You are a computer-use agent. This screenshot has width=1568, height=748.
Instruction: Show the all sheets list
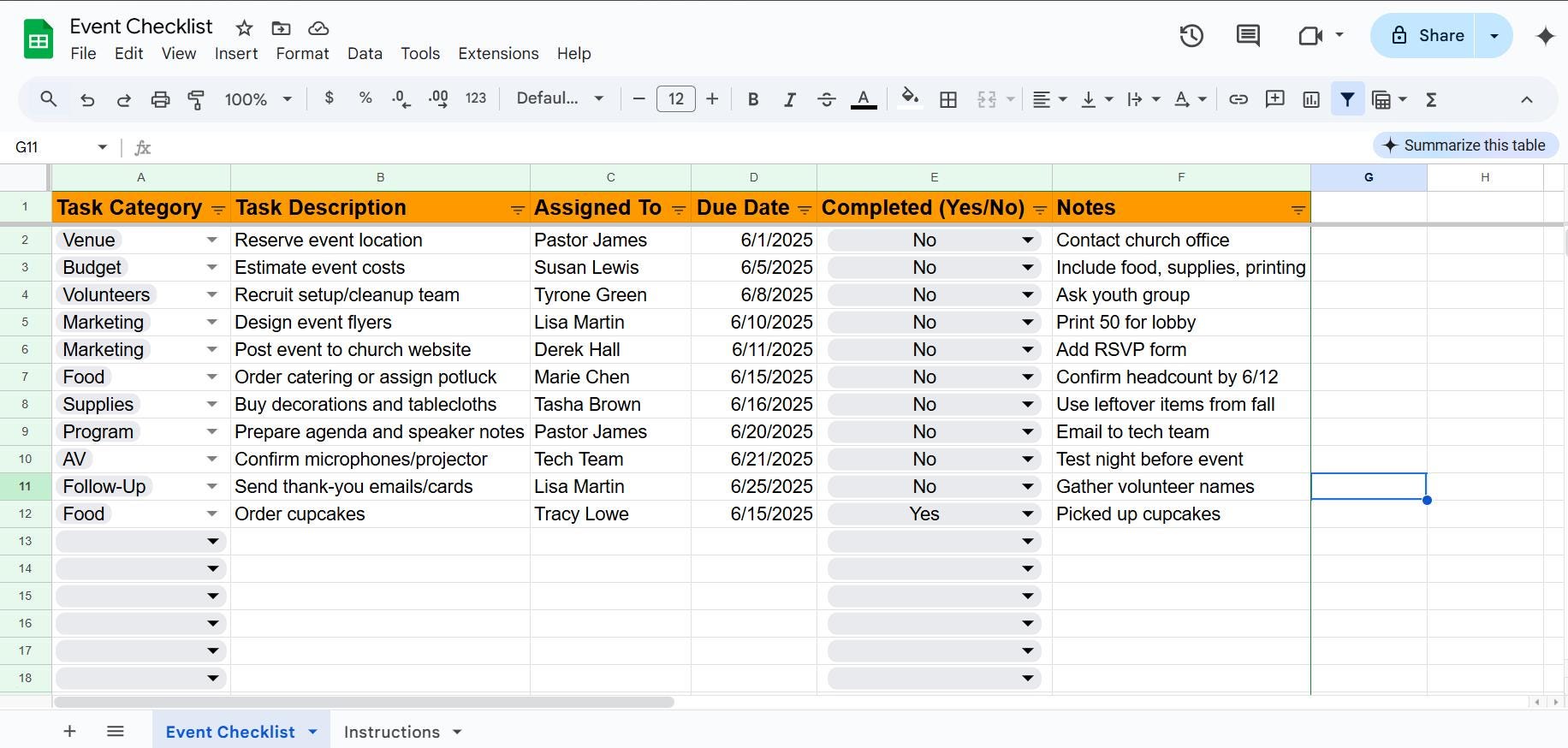pos(116,731)
